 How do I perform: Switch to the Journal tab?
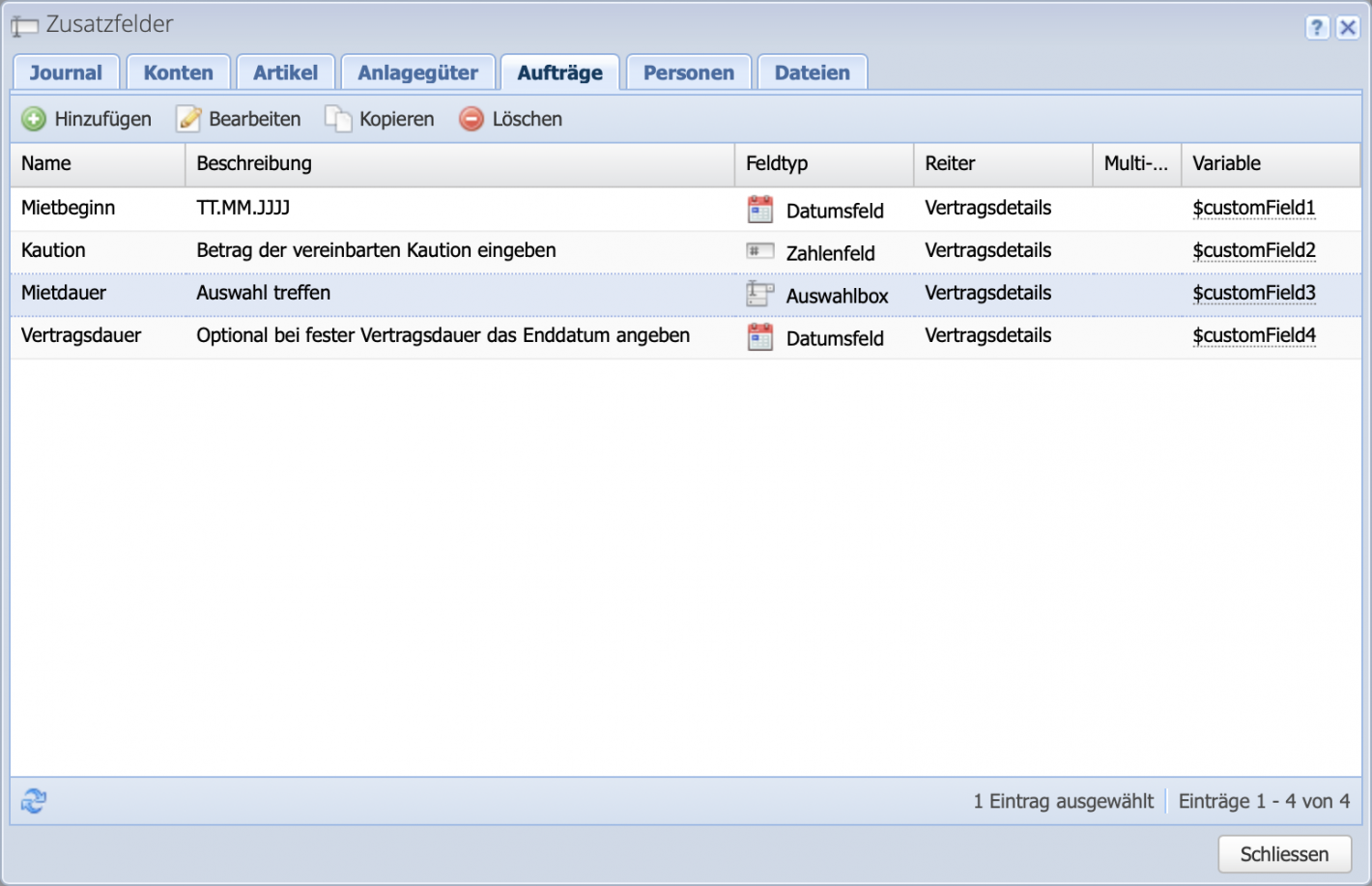point(66,71)
